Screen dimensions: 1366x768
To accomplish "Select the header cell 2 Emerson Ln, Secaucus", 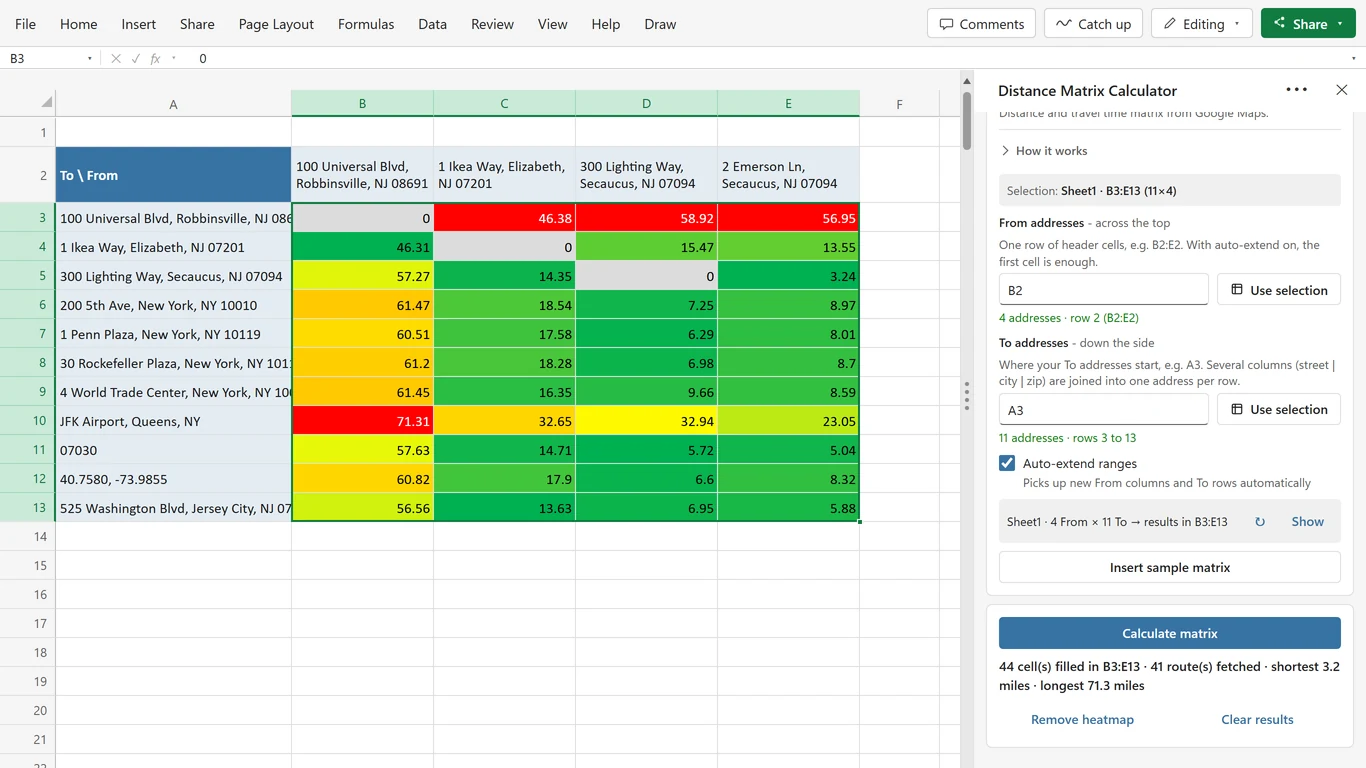I will [788, 175].
